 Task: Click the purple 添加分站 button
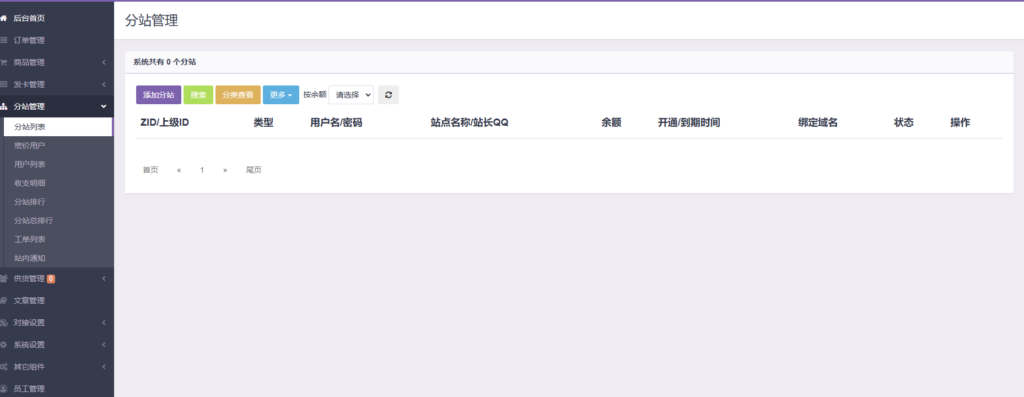point(159,95)
